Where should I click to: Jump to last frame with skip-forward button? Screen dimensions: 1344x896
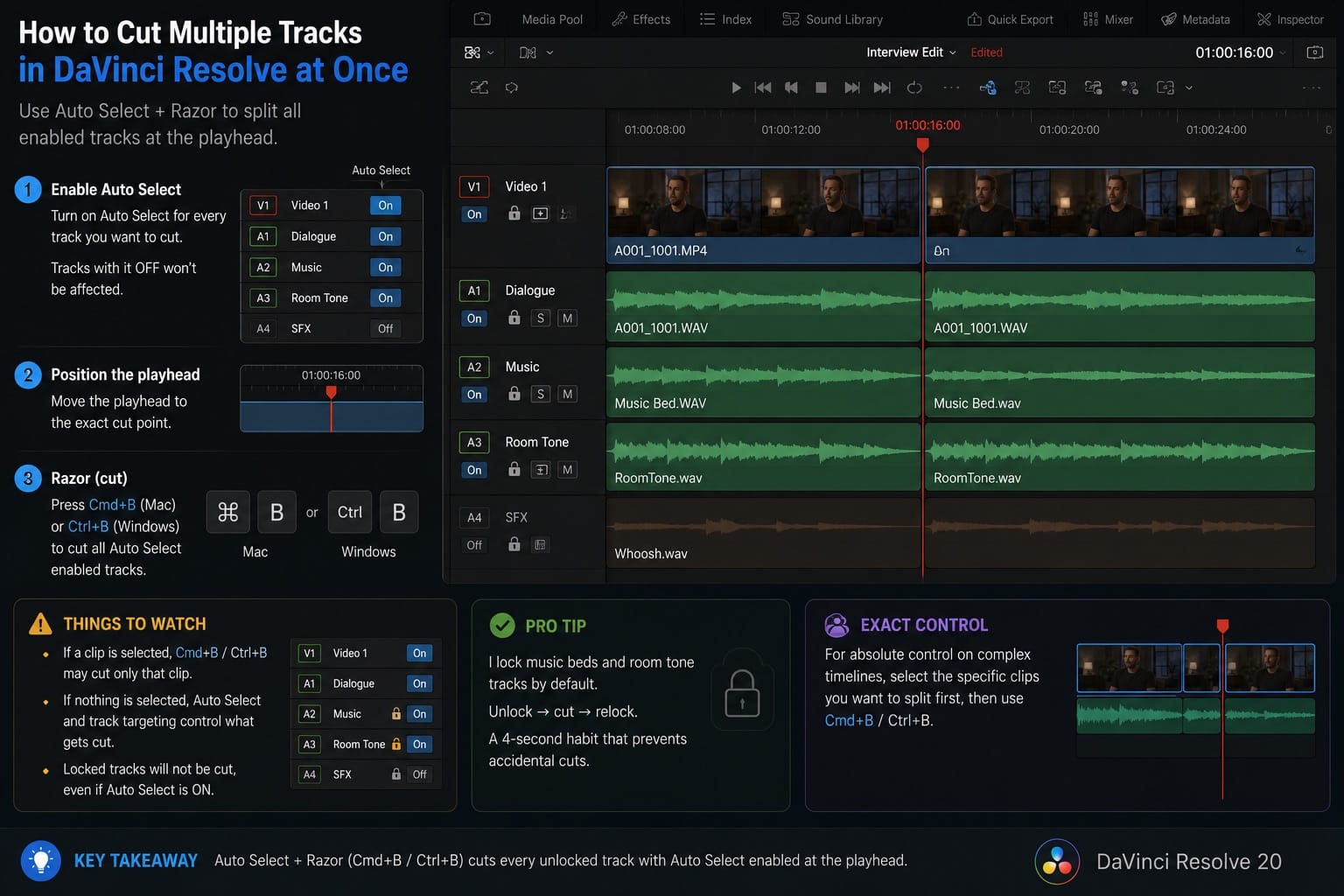pyautogui.click(x=882, y=87)
